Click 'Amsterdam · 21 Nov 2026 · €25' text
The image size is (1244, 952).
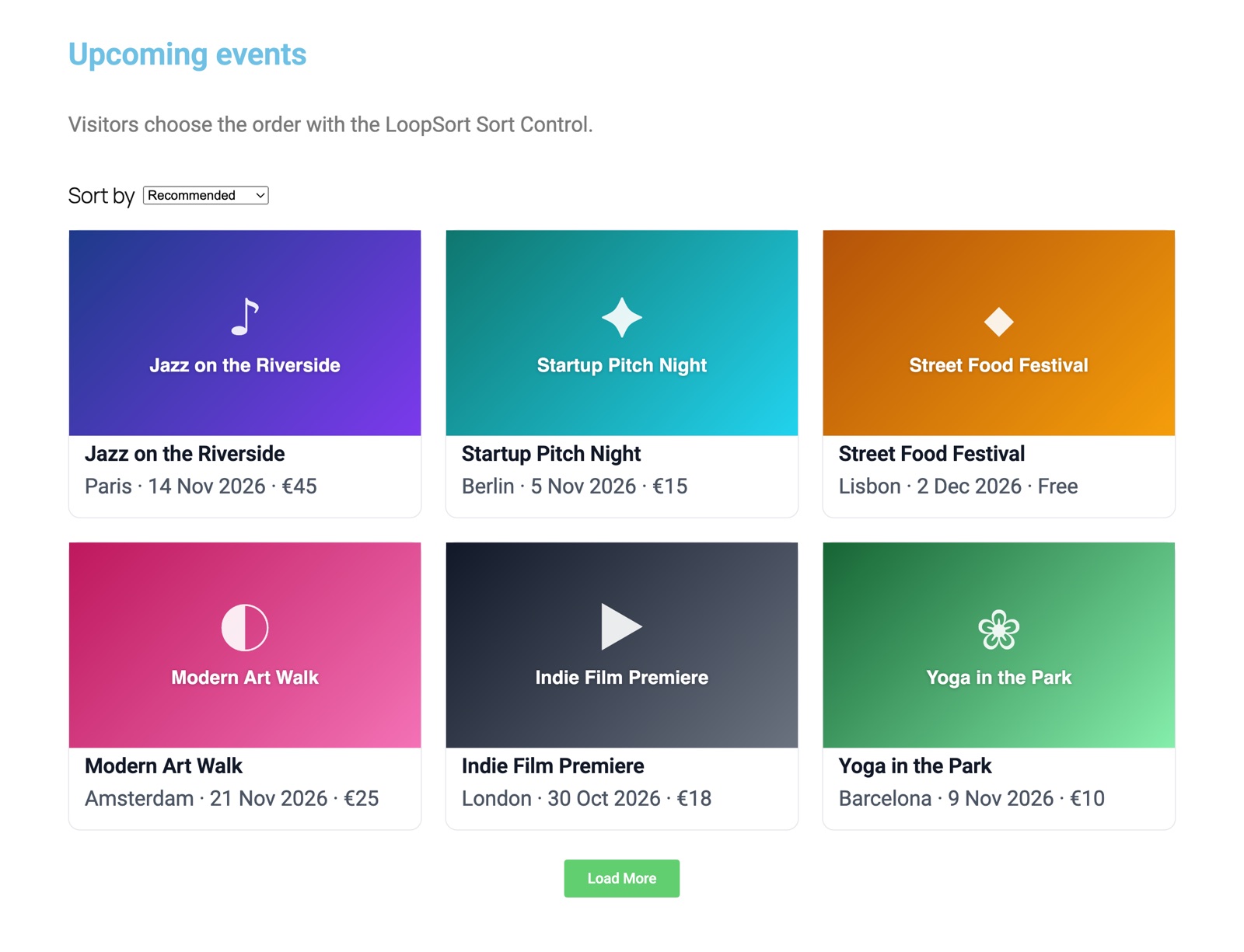[232, 799]
